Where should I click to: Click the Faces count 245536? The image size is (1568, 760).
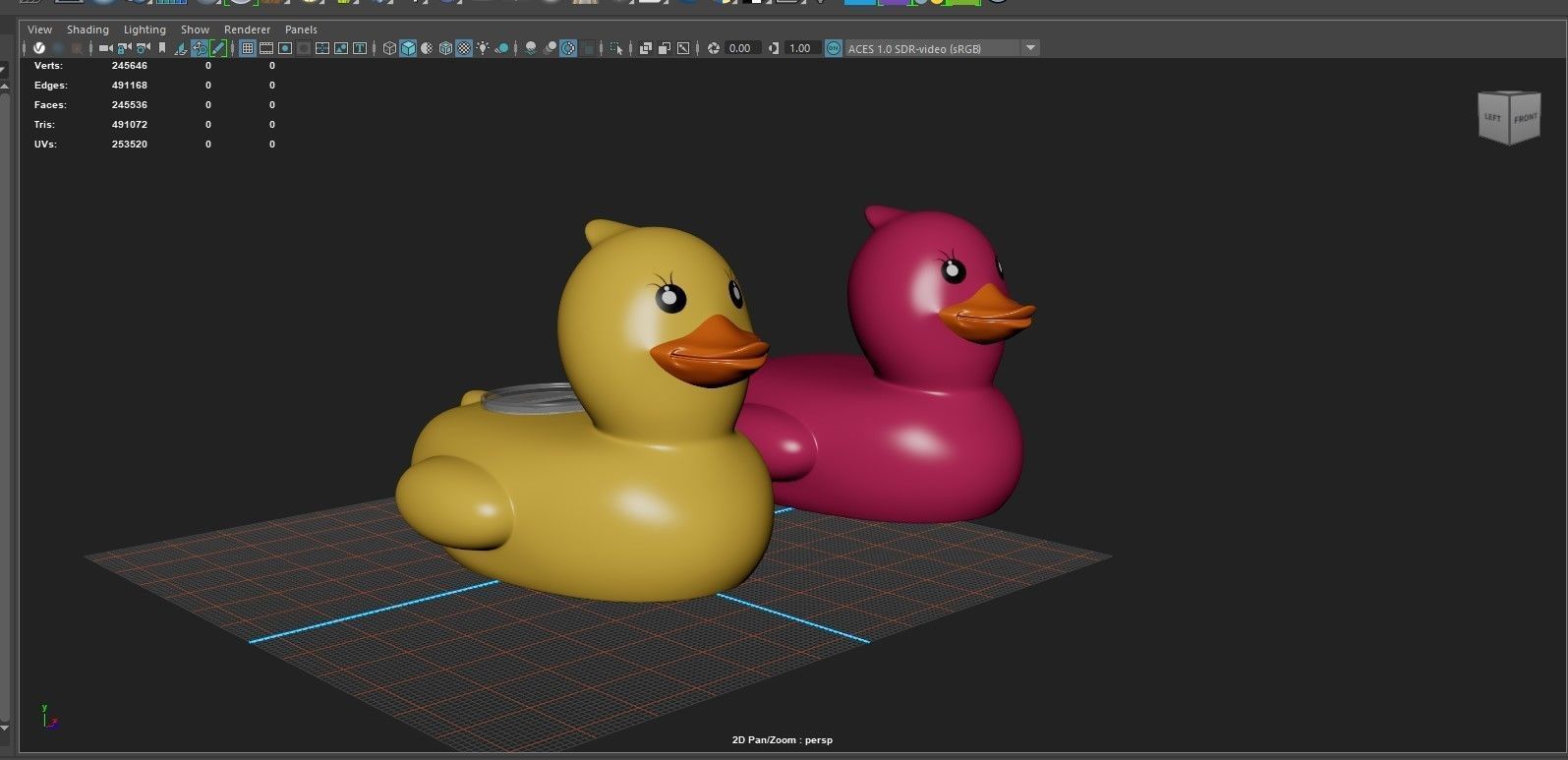pos(130,105)
